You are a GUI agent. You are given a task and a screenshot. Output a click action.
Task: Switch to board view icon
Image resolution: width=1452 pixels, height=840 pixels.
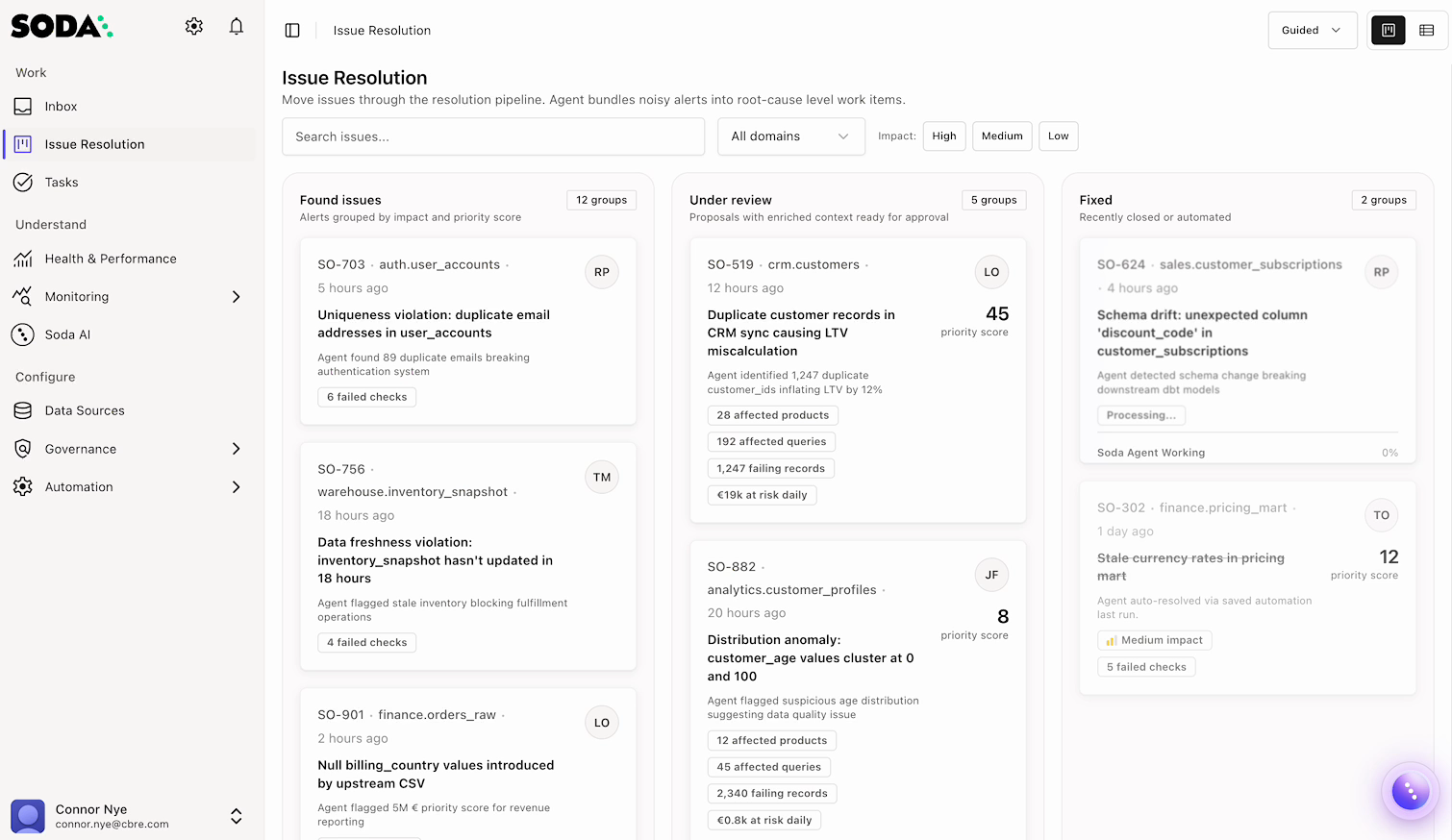click(x=1388, y=31)
